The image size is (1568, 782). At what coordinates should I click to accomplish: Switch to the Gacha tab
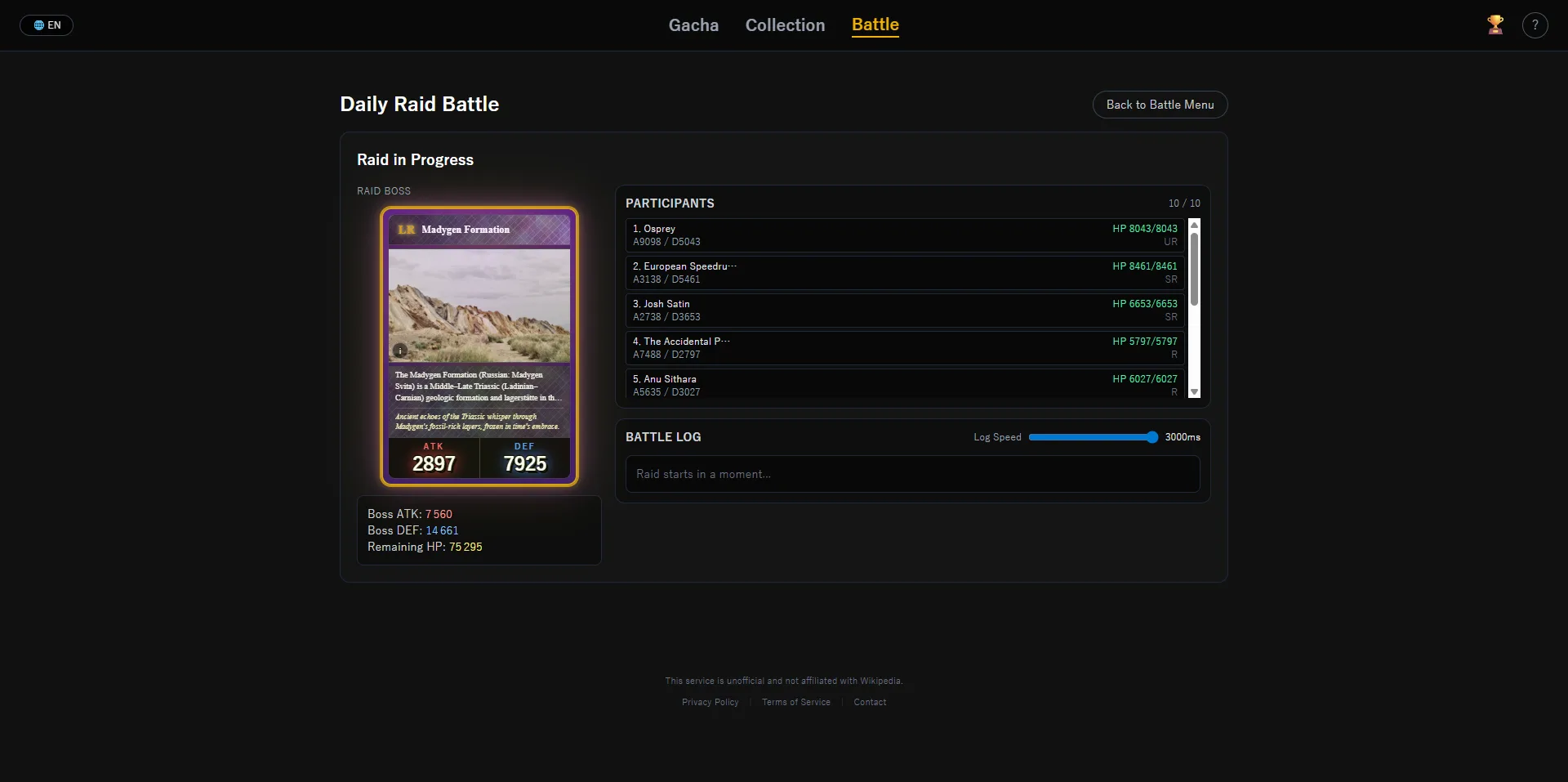[x=693, y=25]
